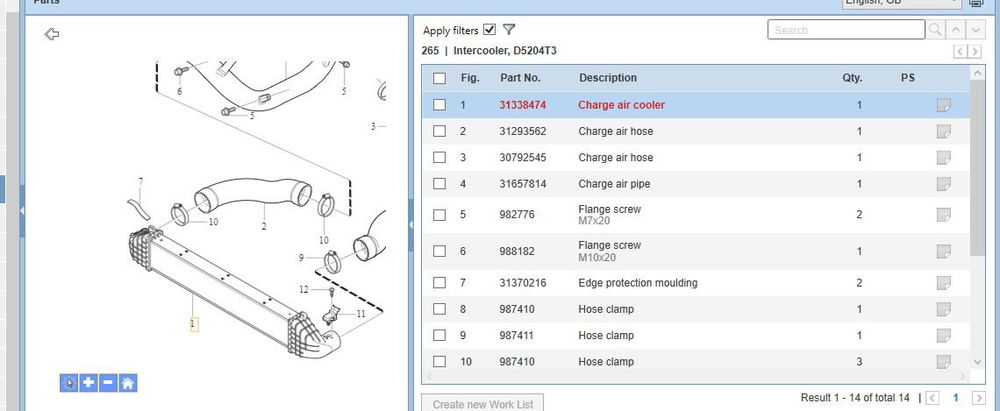Sort table by Part No. column
Viewport: 1000px width, 411px height.
coord(520,78)
